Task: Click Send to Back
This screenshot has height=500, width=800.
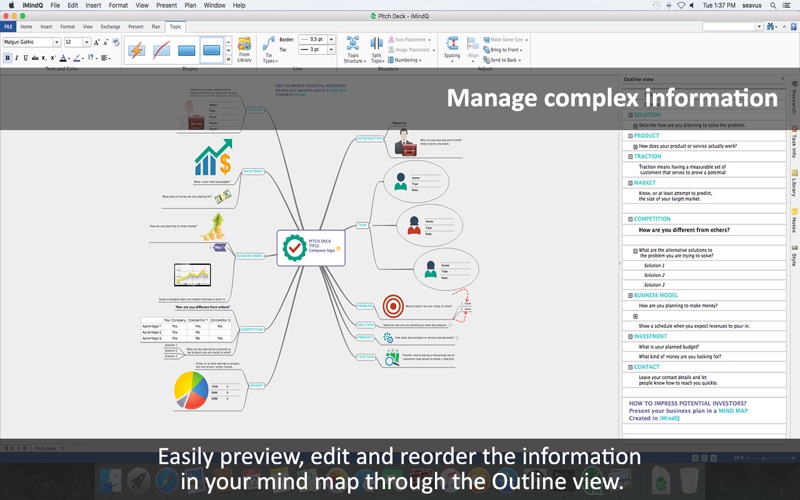Action: (x=503, y=60)
